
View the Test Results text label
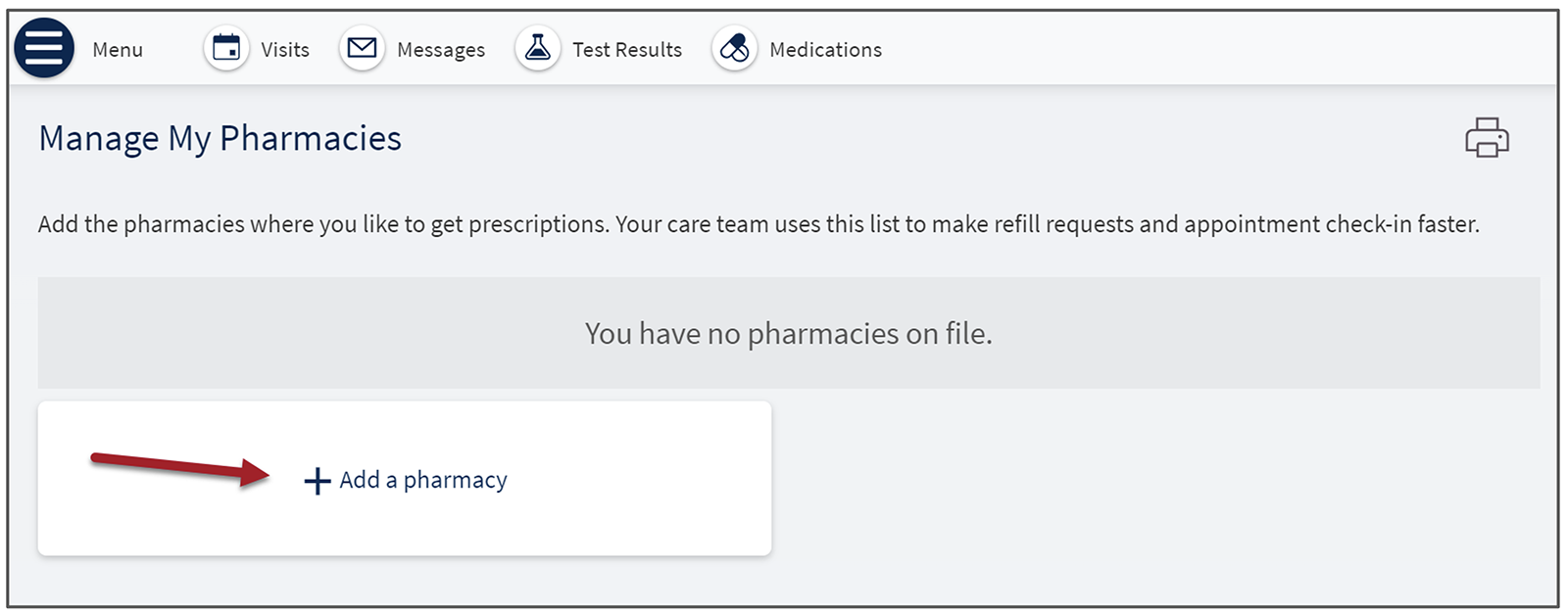coord(627,50)
